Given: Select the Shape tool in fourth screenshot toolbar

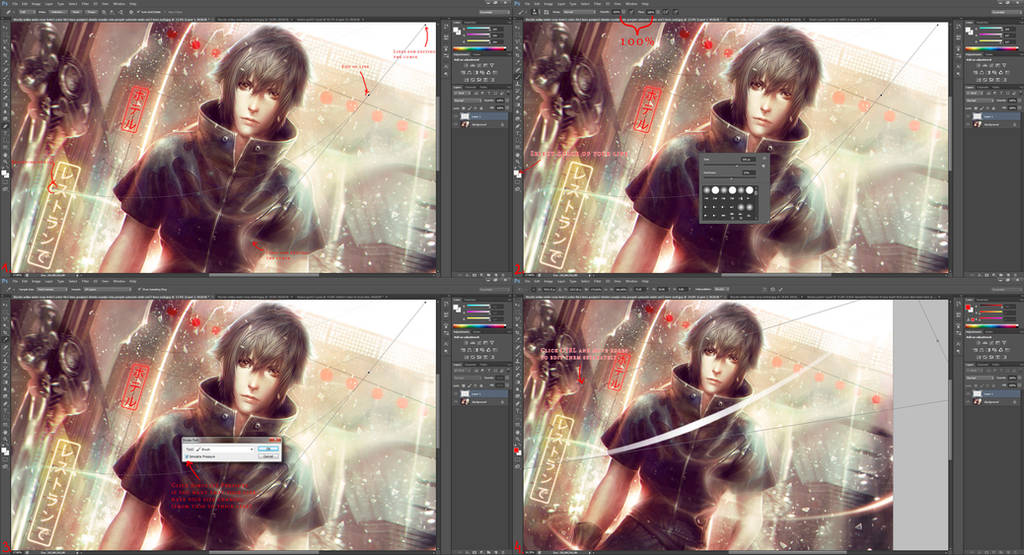Looking at the screenshot, I should pyautogui.click(x=517, y=424).
